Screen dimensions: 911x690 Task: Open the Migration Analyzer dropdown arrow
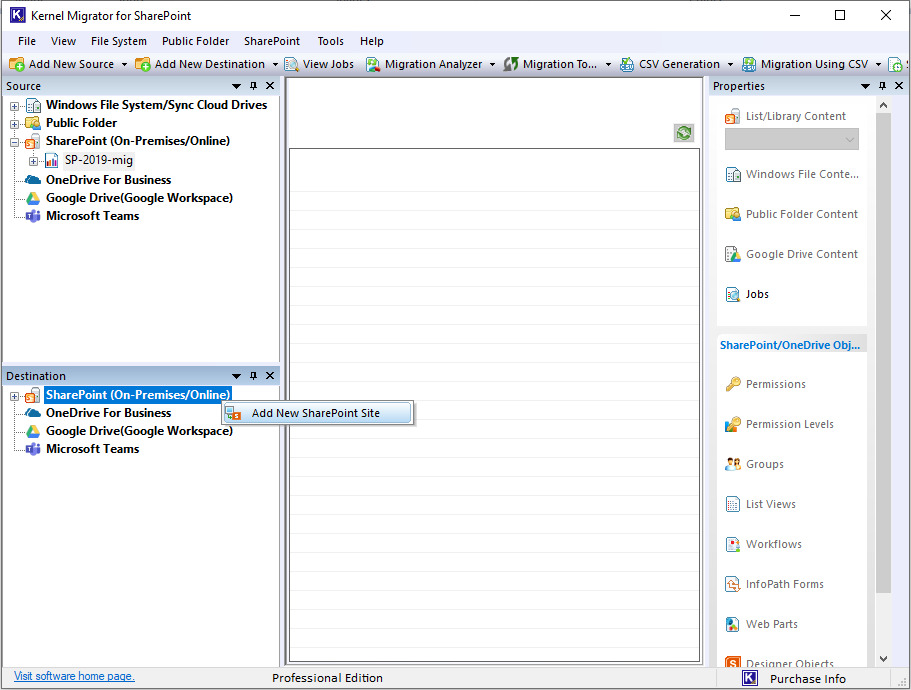click(492, 64)
